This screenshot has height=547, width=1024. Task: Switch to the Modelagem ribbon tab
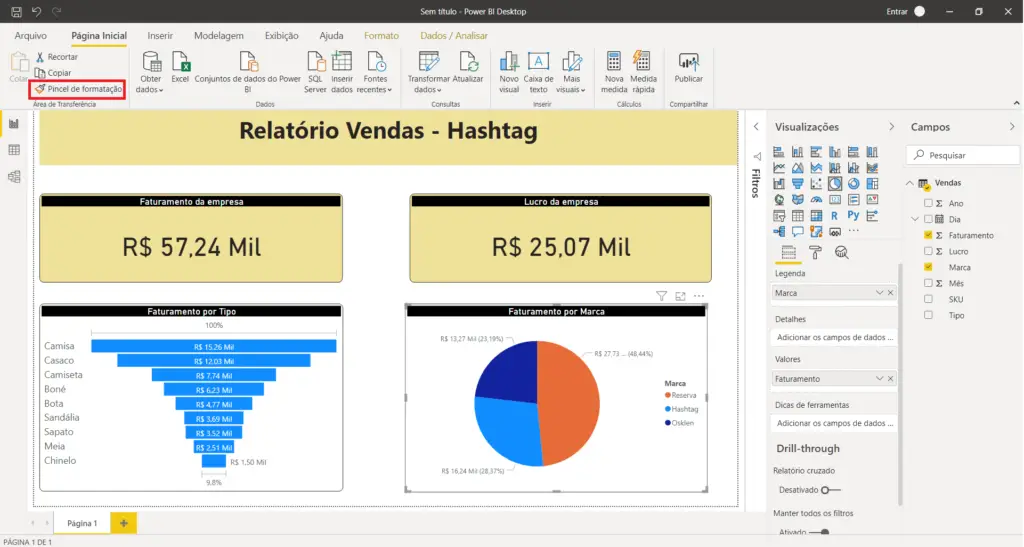[219, 36]
